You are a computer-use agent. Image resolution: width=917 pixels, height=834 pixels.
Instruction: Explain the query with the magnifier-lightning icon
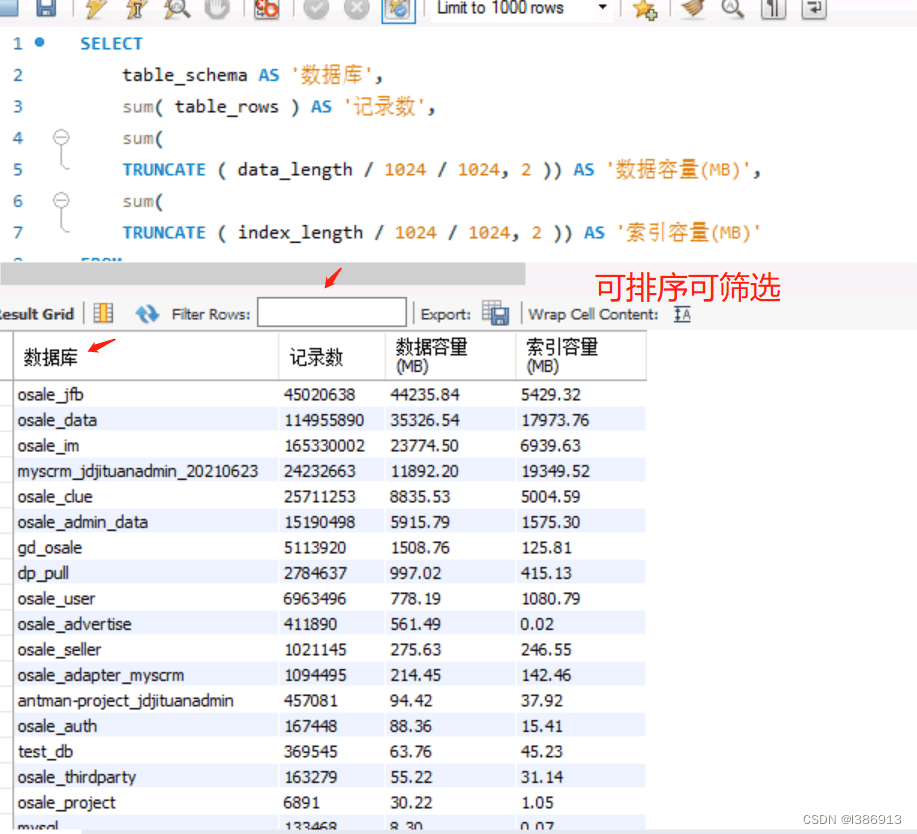click(x=177, y=8)
